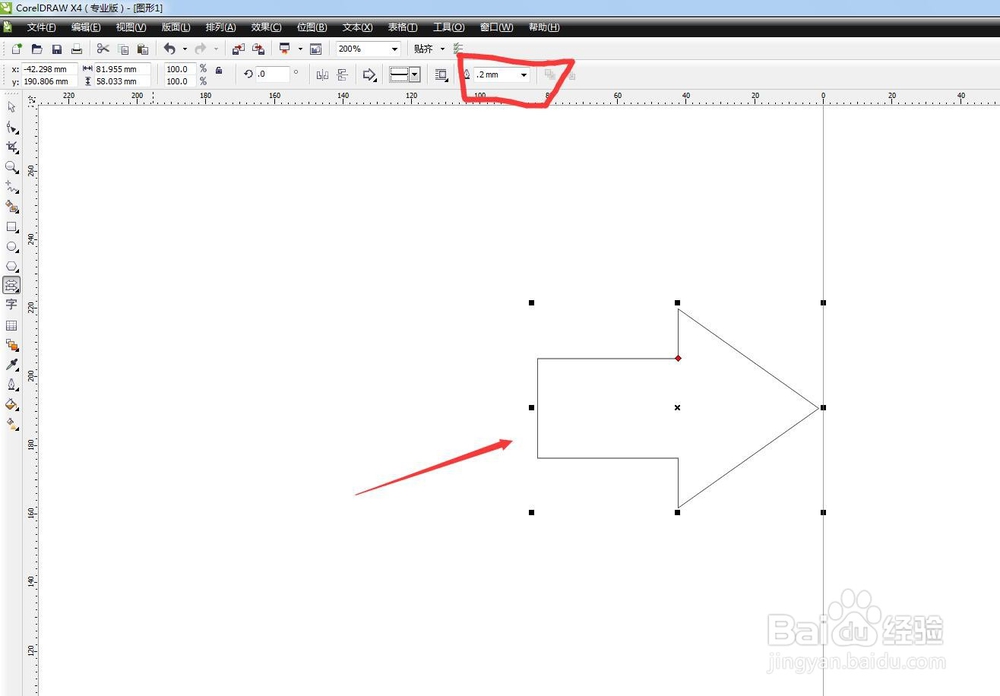Open the zoom level dropdown
The width and height of the screenshot is (1000, 696).
395,49
